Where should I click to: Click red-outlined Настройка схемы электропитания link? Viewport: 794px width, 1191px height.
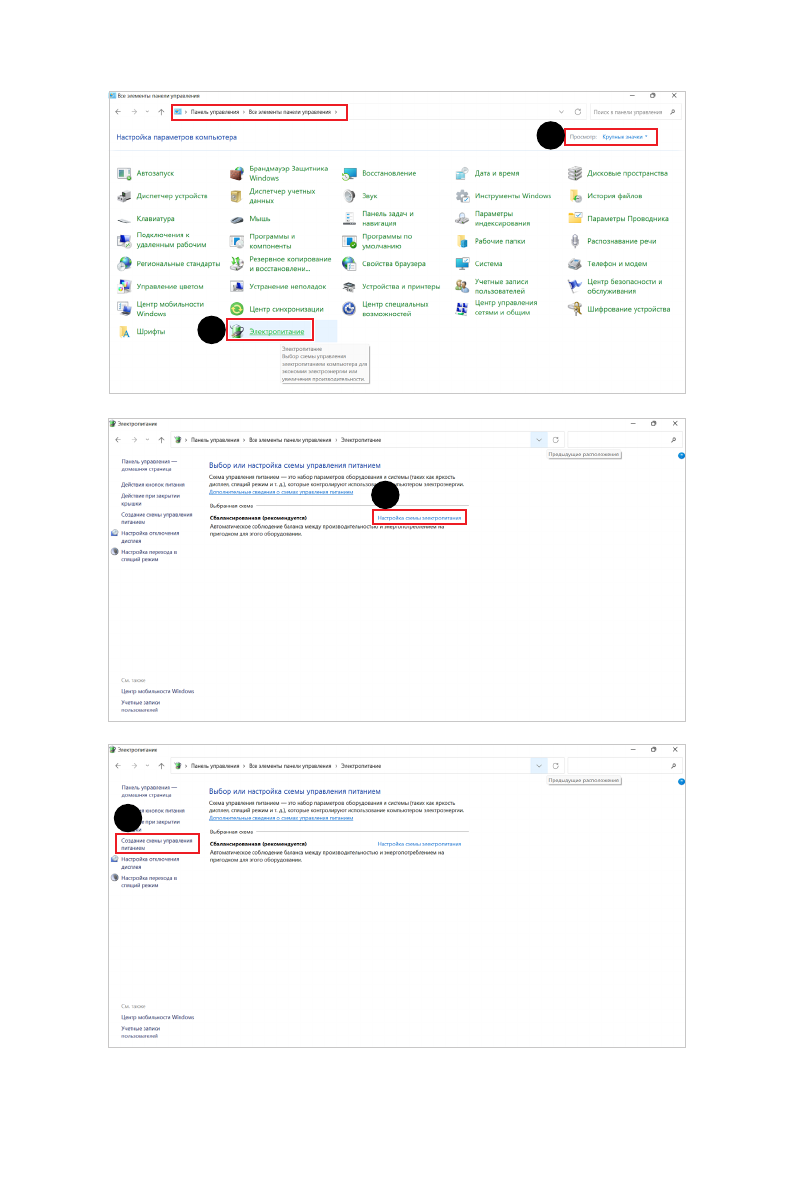420,519
